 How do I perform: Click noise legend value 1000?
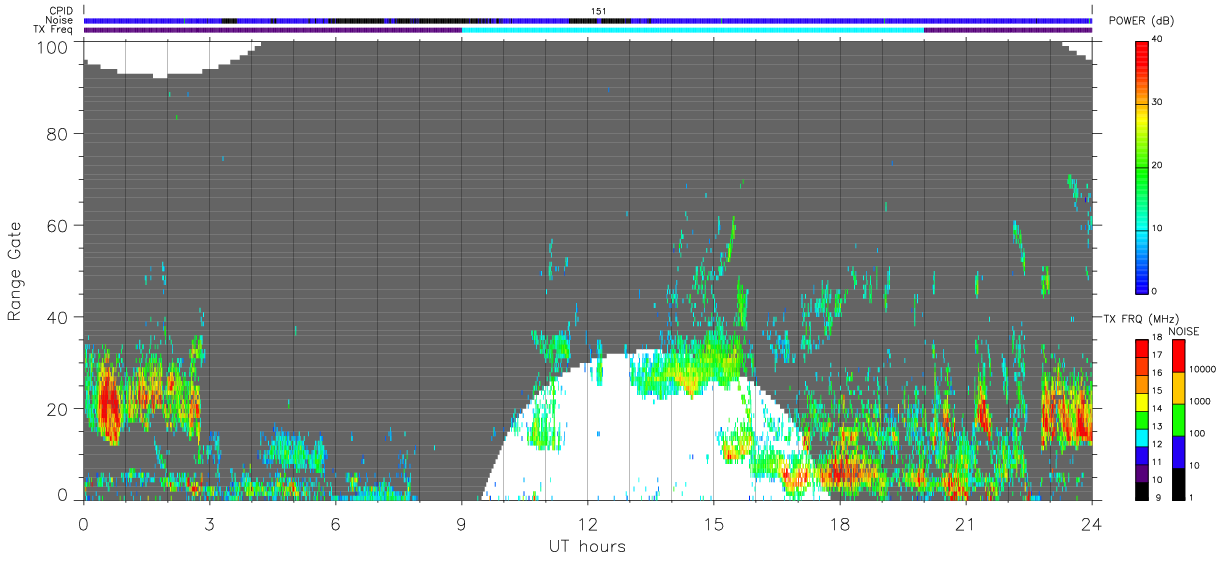coord(1199,402)
